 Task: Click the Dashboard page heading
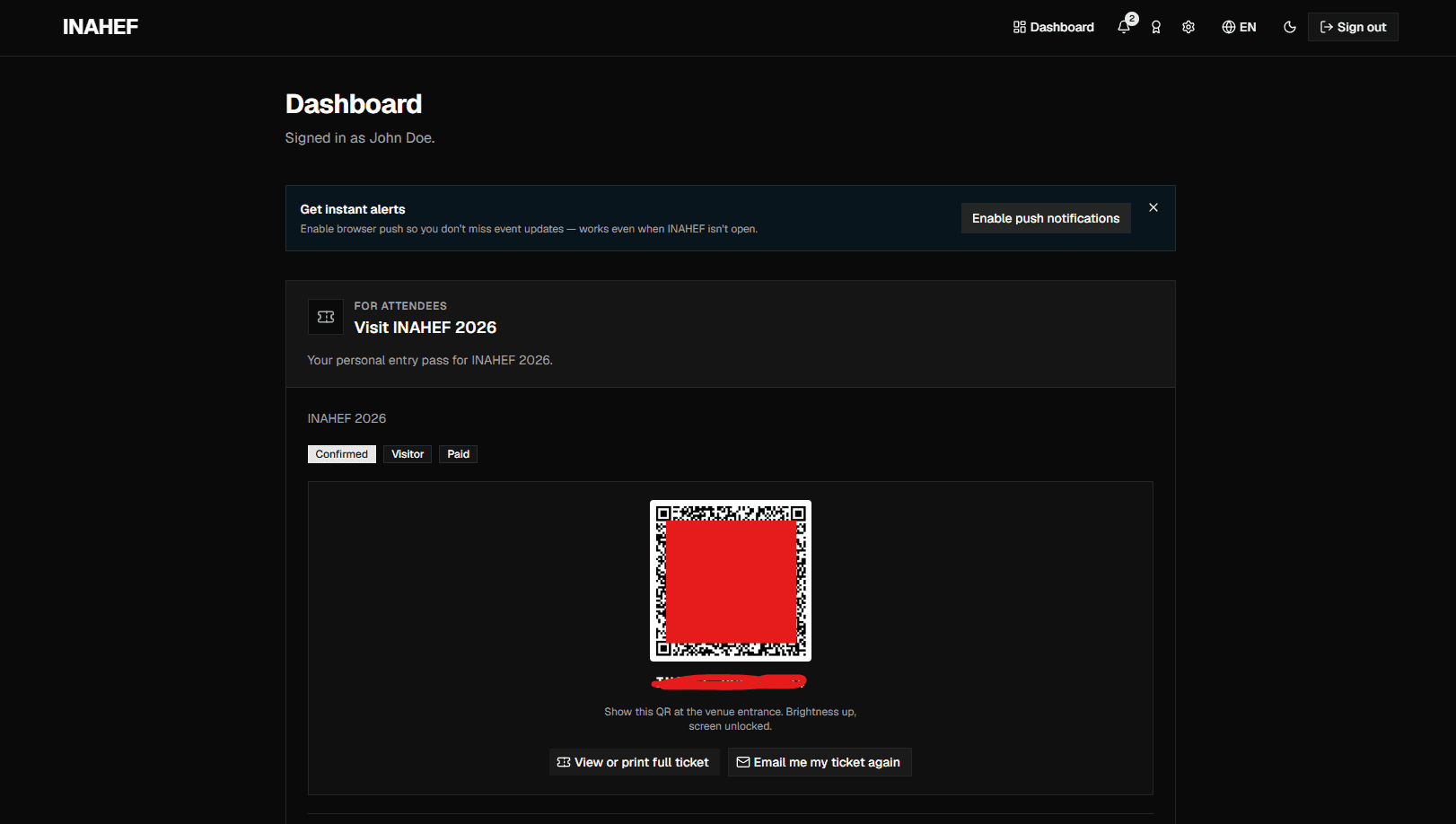[x=354, y=104]
